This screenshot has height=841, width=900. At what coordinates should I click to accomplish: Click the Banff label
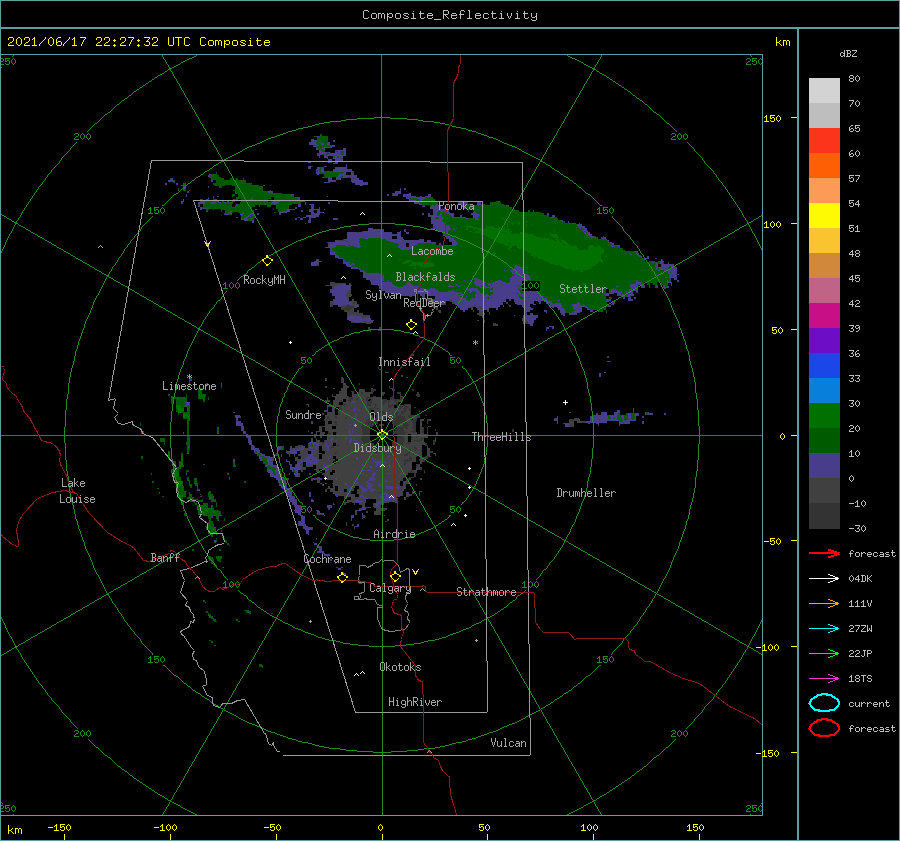165,557
